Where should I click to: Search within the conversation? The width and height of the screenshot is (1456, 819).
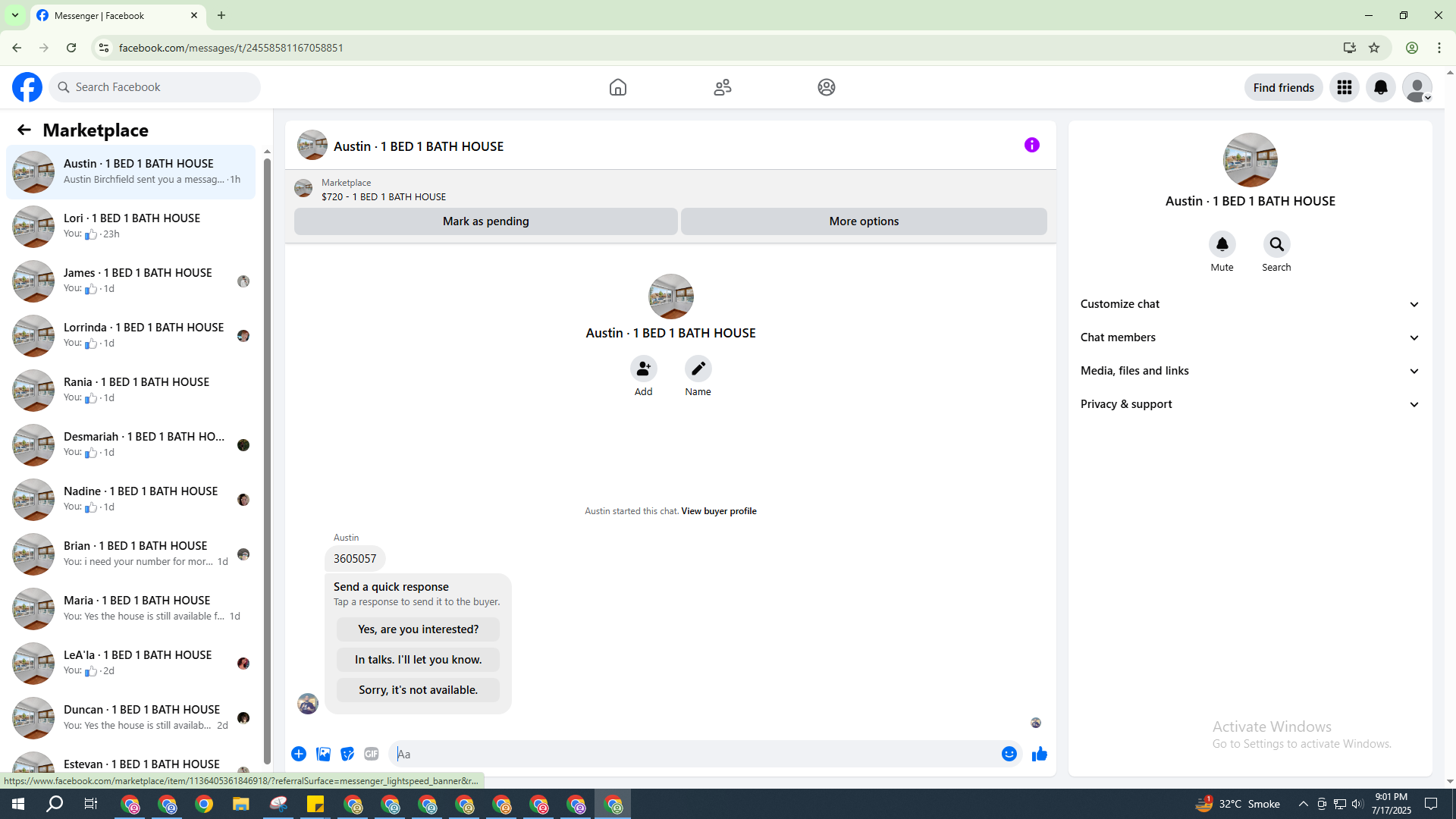1277,244
